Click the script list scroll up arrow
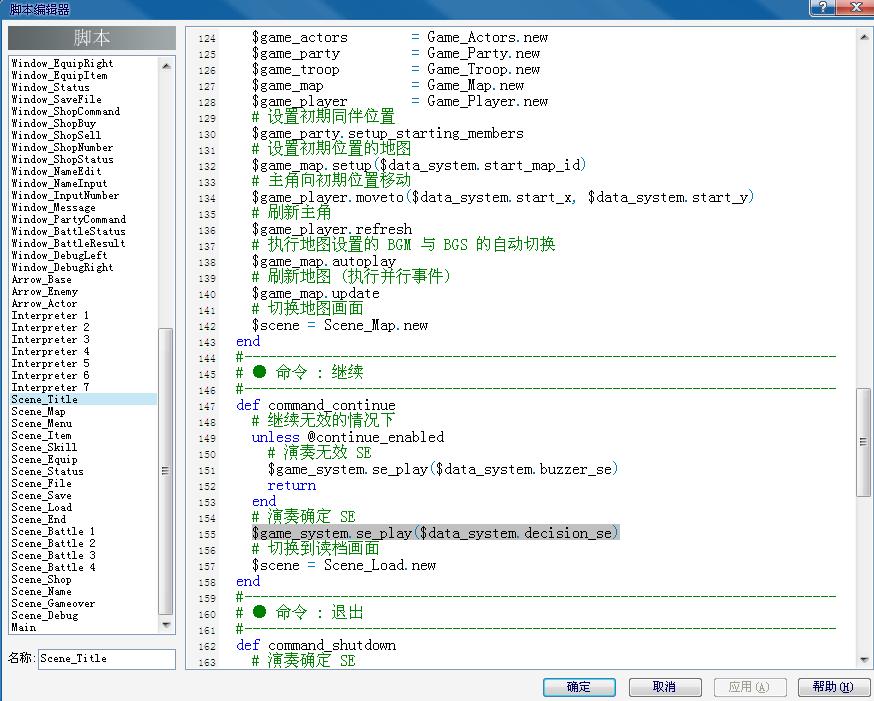This screenshot has height=701, width=874. coord(166,66)
